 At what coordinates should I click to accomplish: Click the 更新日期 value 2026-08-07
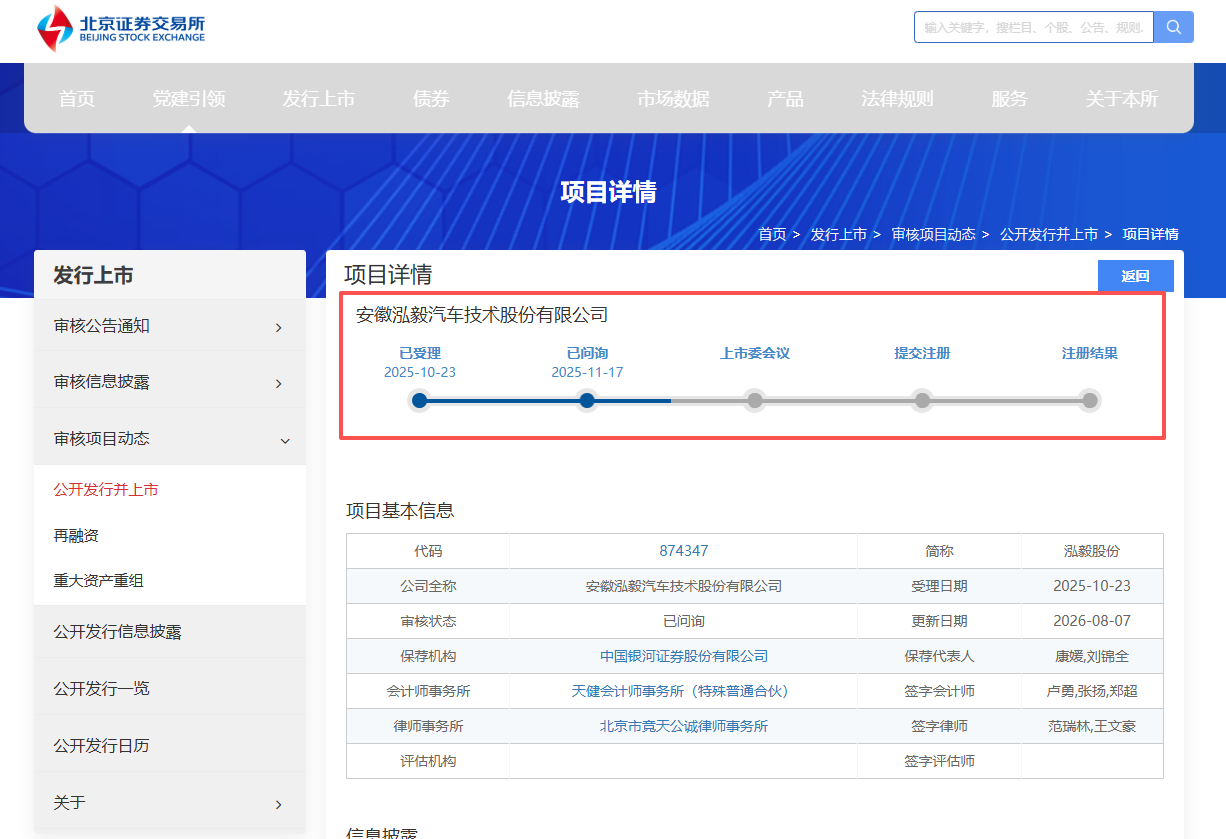(x=1092, y=621)
